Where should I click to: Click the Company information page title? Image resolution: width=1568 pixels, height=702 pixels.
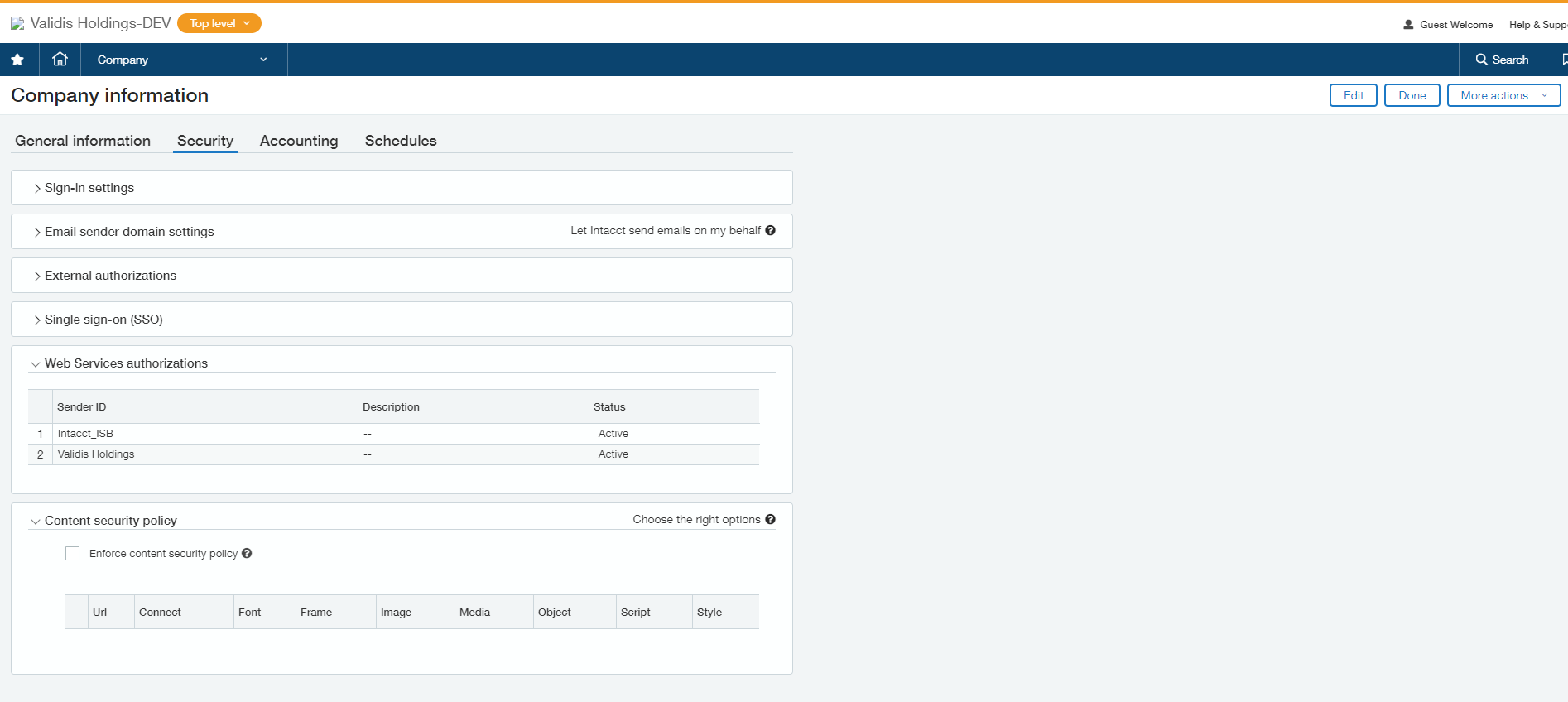(109, 95)
